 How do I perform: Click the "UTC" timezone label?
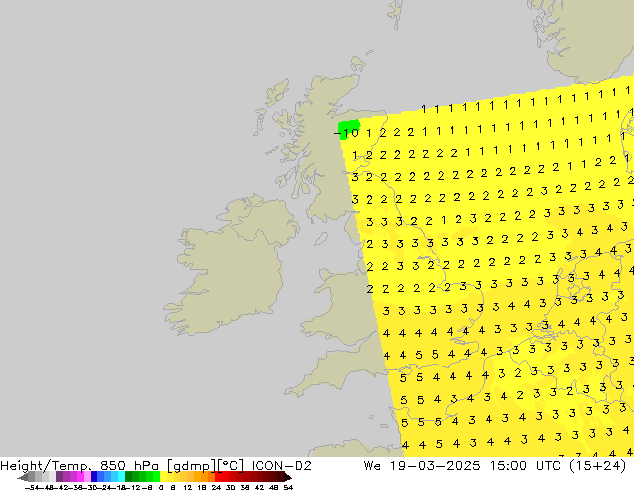pos(548,466)
